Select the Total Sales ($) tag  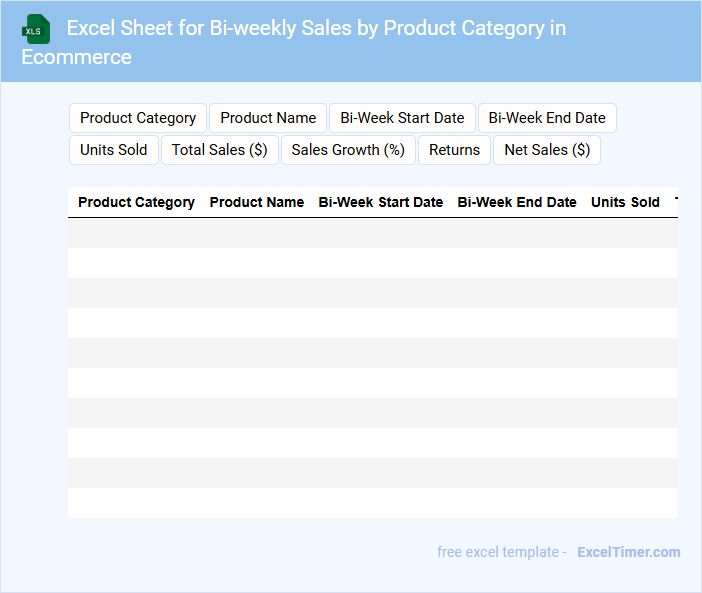coord(219,150)
